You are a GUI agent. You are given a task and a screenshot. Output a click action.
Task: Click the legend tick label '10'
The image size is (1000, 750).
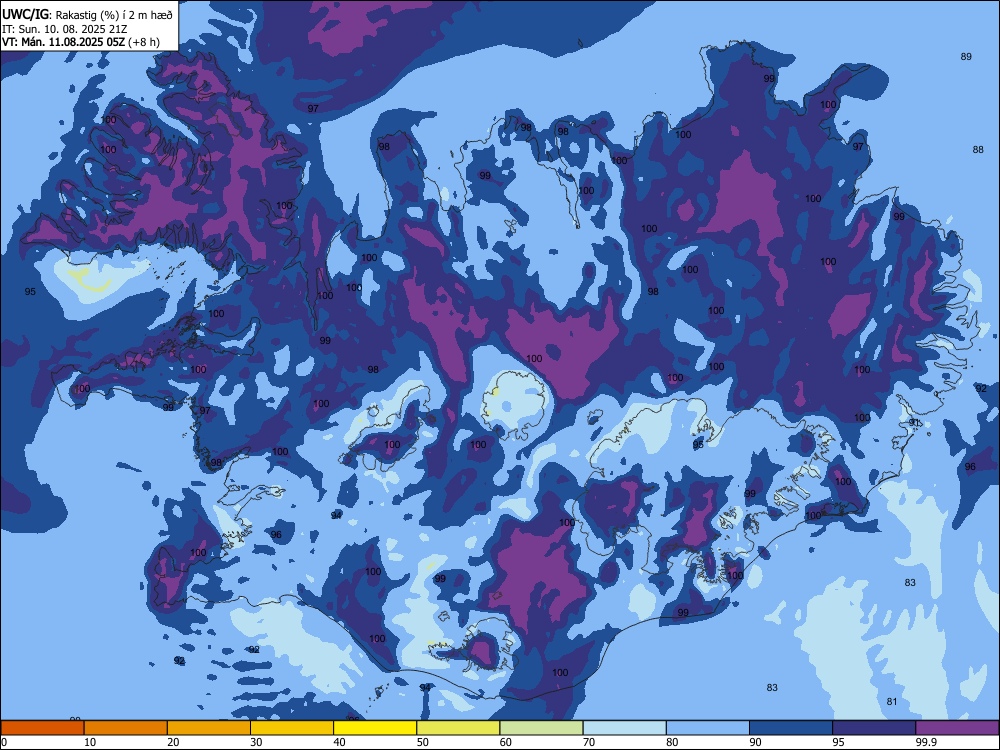coord(90,742)
